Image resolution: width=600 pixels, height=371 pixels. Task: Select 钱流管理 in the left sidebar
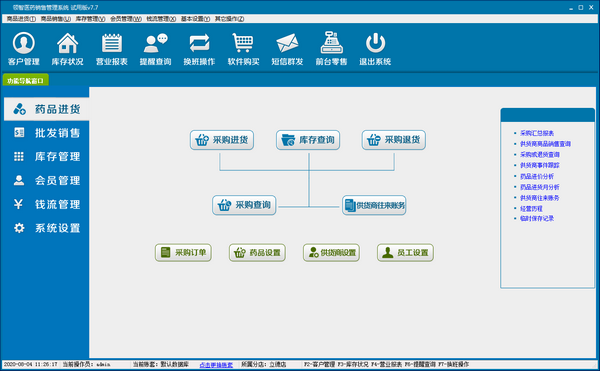coord(47,204)
